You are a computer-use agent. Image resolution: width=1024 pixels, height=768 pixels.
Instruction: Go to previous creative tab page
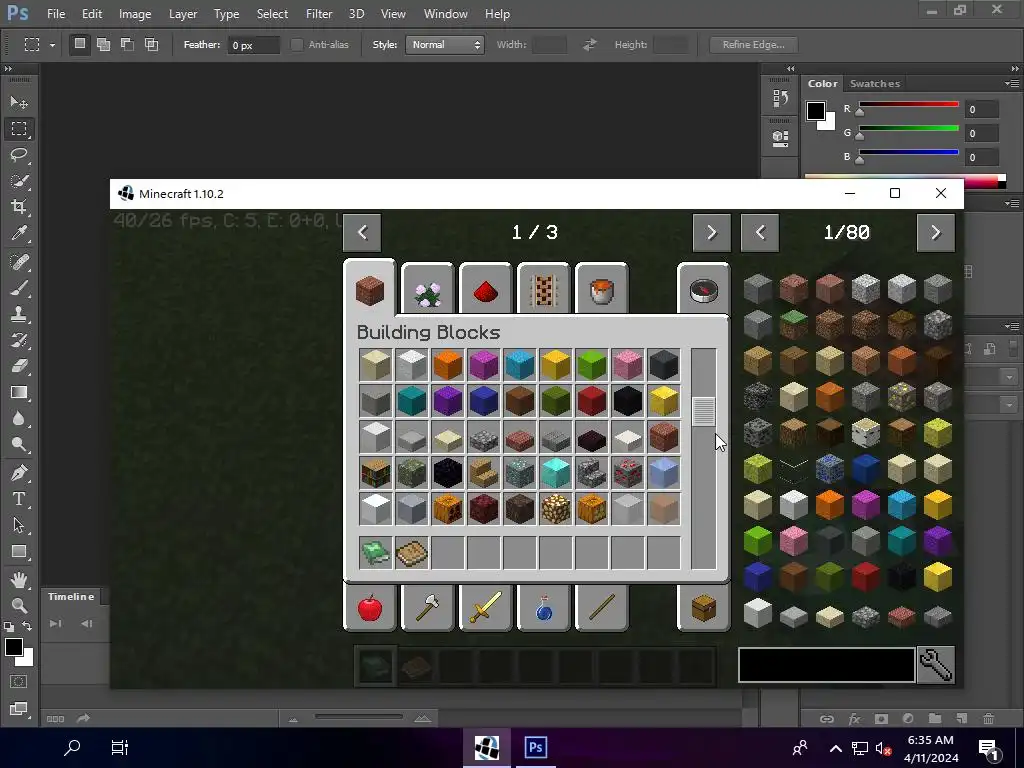point(362,232)
